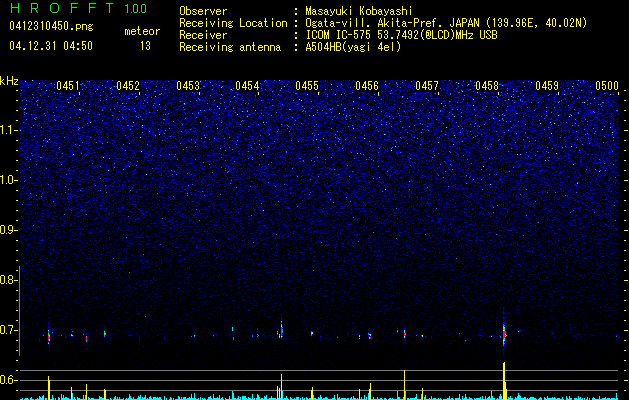
Task: Click the 0455 time axis marker
Action: coord(307,86)
